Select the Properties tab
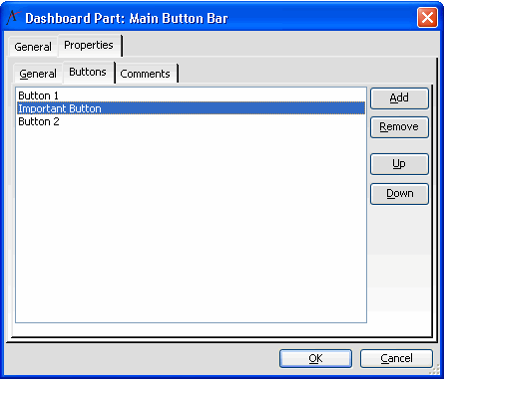This screenshot has width=529, height=397. click(89, 45)
